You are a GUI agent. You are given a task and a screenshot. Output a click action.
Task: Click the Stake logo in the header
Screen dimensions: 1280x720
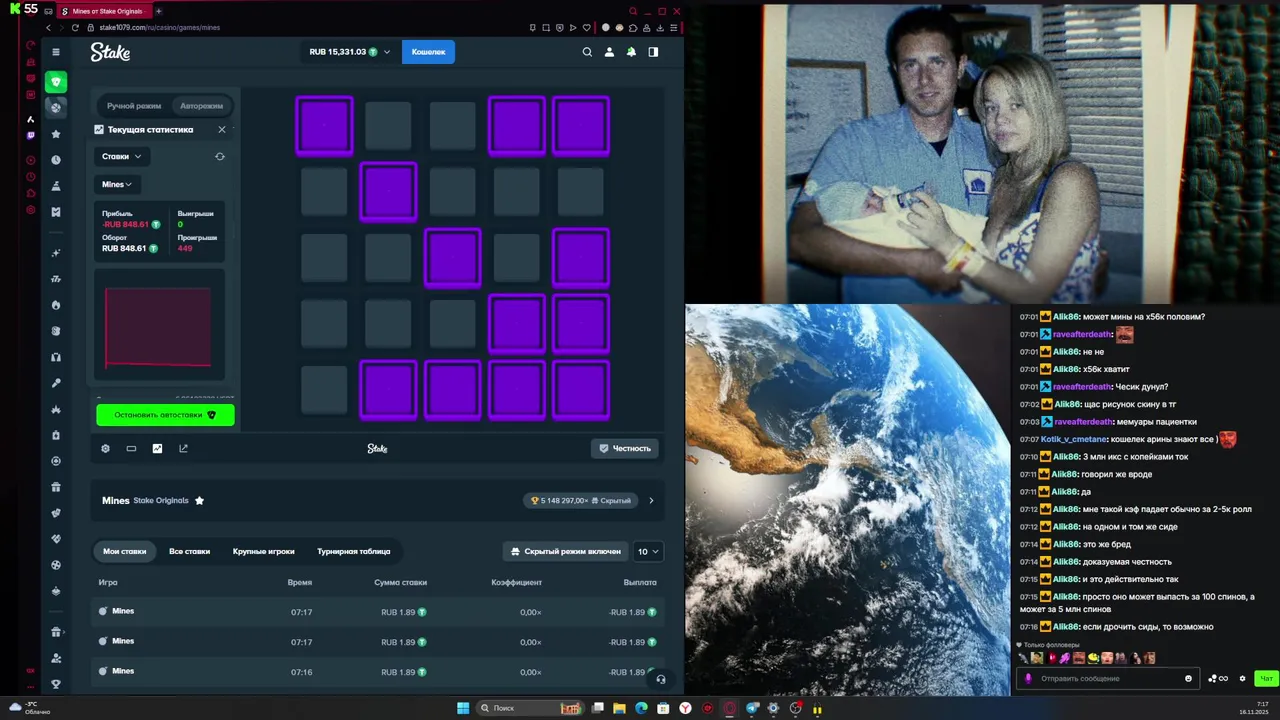coord(110,52)
